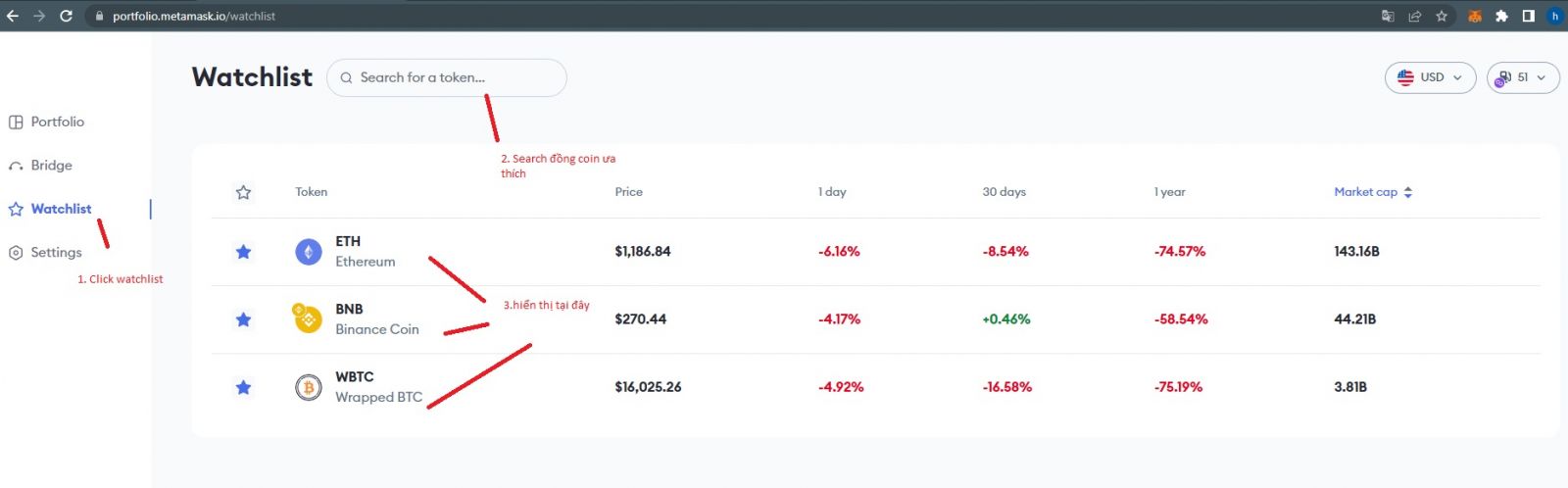Click the WBTC token logo
Viewport: 1568px width, 488px height.
coord(309,387)
